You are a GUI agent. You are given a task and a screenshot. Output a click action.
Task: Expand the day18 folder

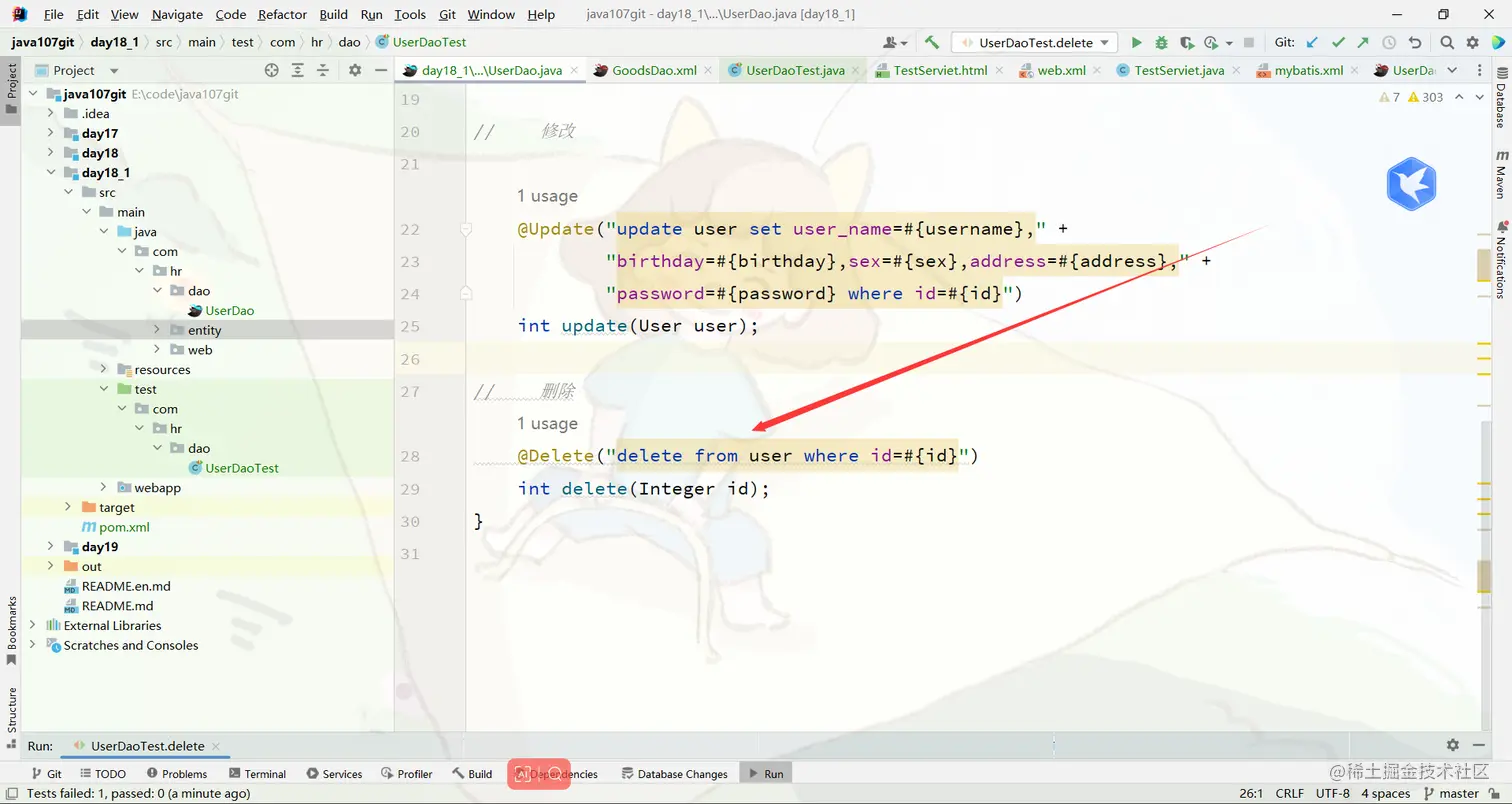[50, 153]
